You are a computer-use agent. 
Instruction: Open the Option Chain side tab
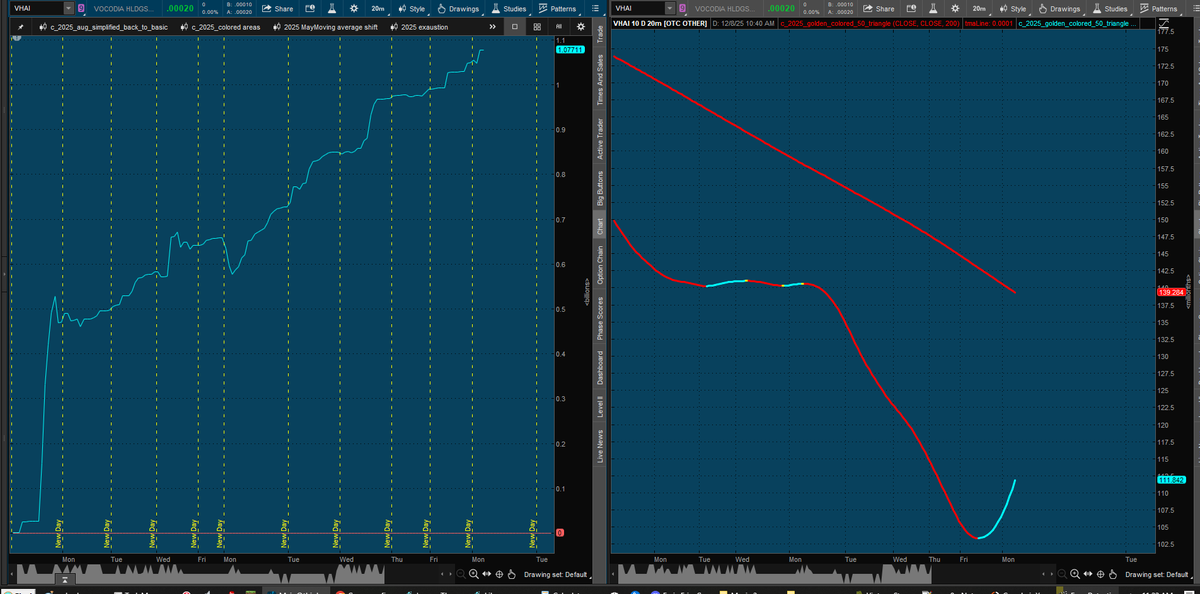click(x=600, y=265)
